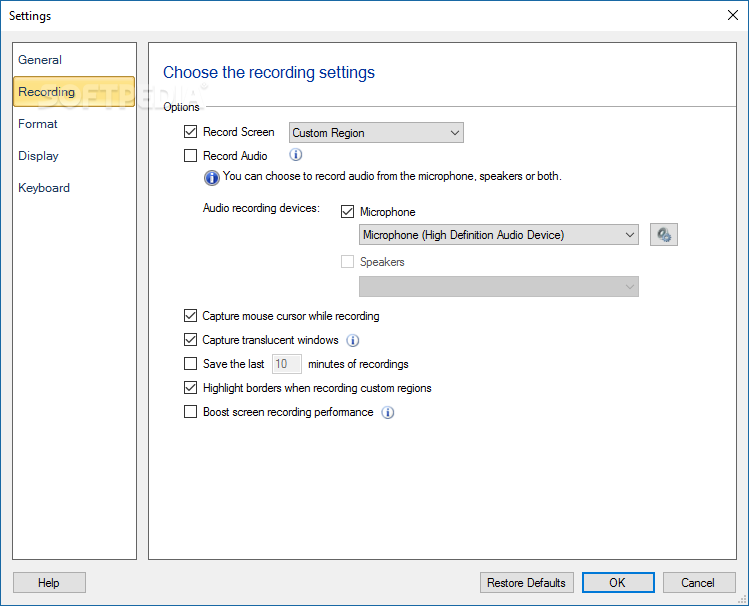The height and width of the screenshot is (606, 749).
Task: Enable Boost screen recording performance
Action: (x=190, y=411)
